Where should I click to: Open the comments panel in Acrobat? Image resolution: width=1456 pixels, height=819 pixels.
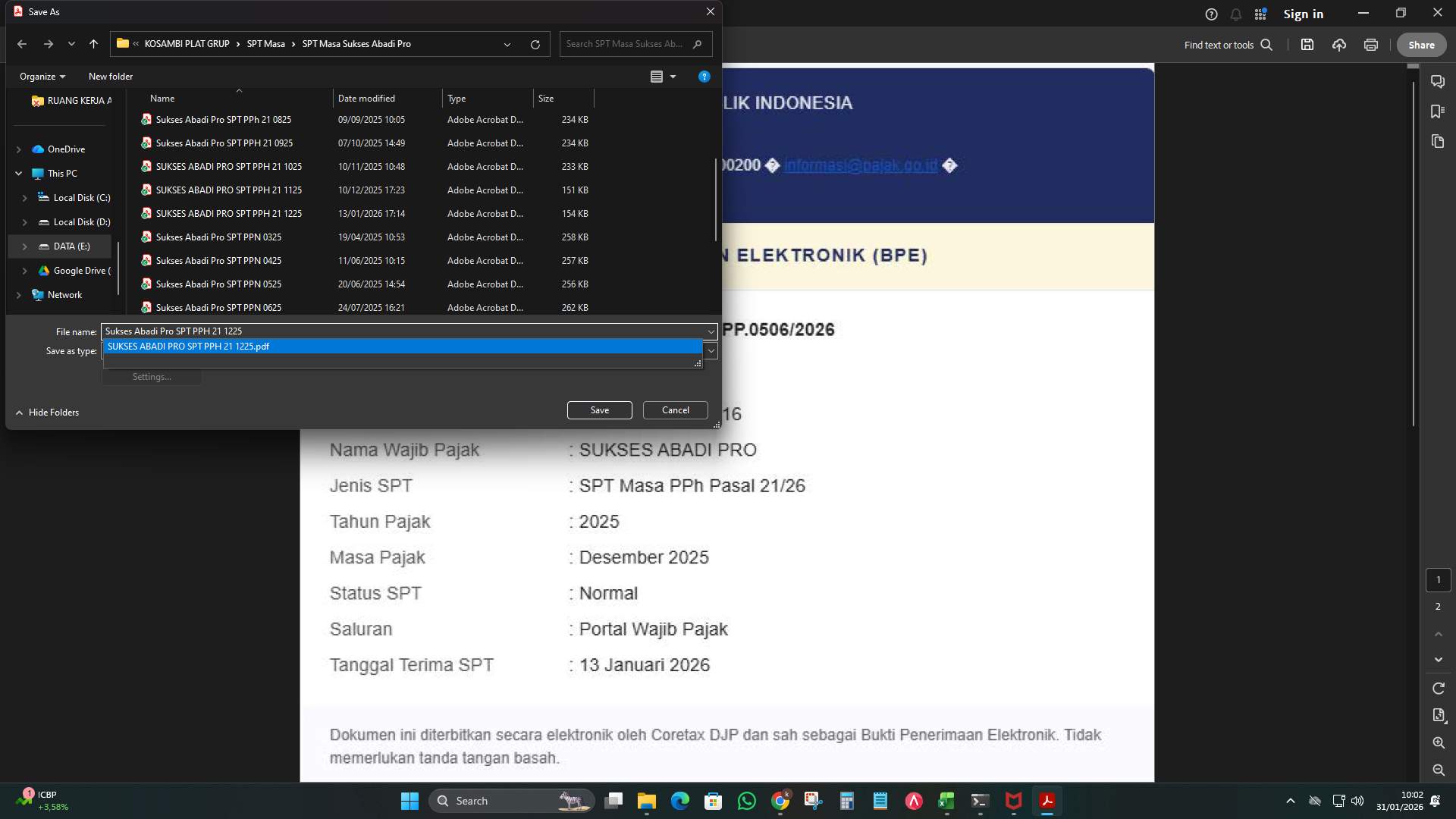click(1438, 81)
